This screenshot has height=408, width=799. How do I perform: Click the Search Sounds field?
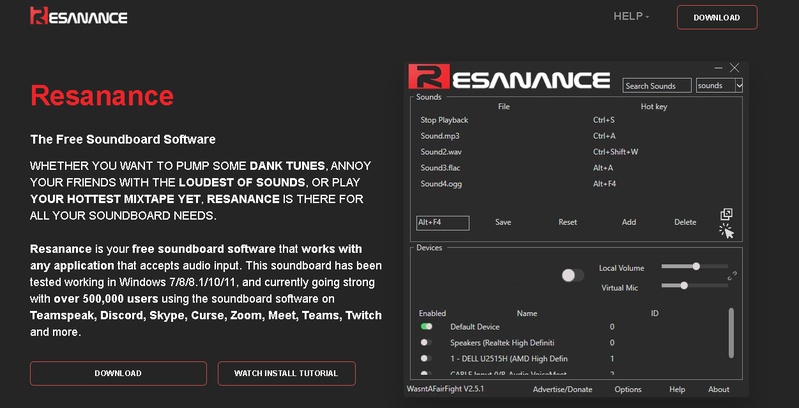[657, 86]
